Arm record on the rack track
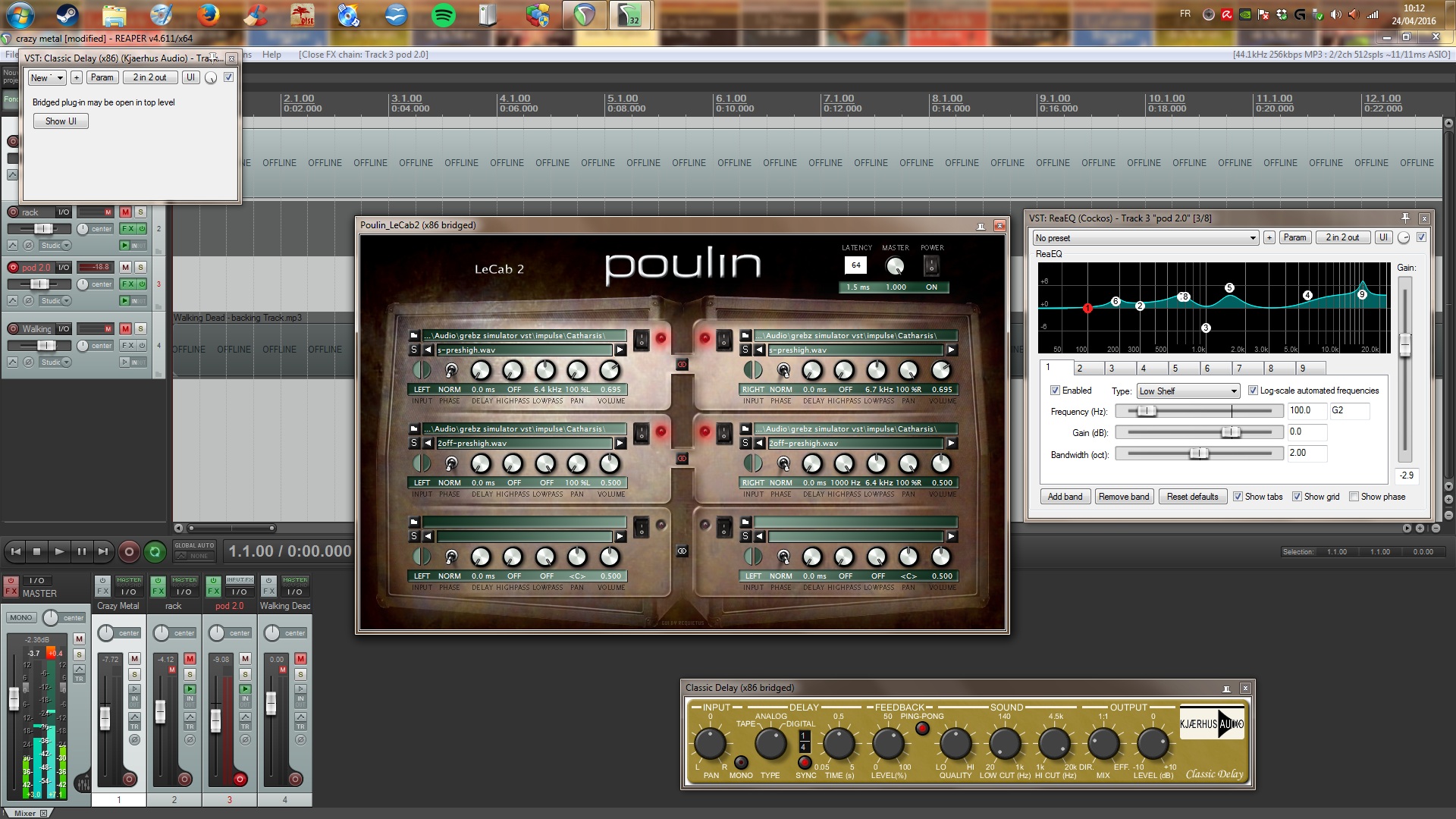Viewport: 1456px width, 819px height. tap(13, 212)
